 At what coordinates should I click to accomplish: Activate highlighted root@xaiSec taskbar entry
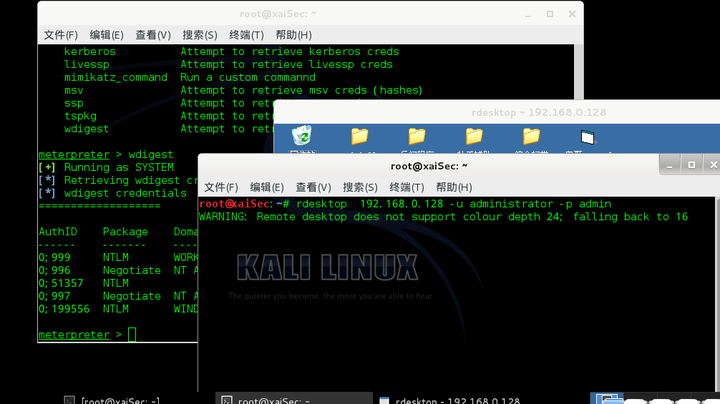294,399
